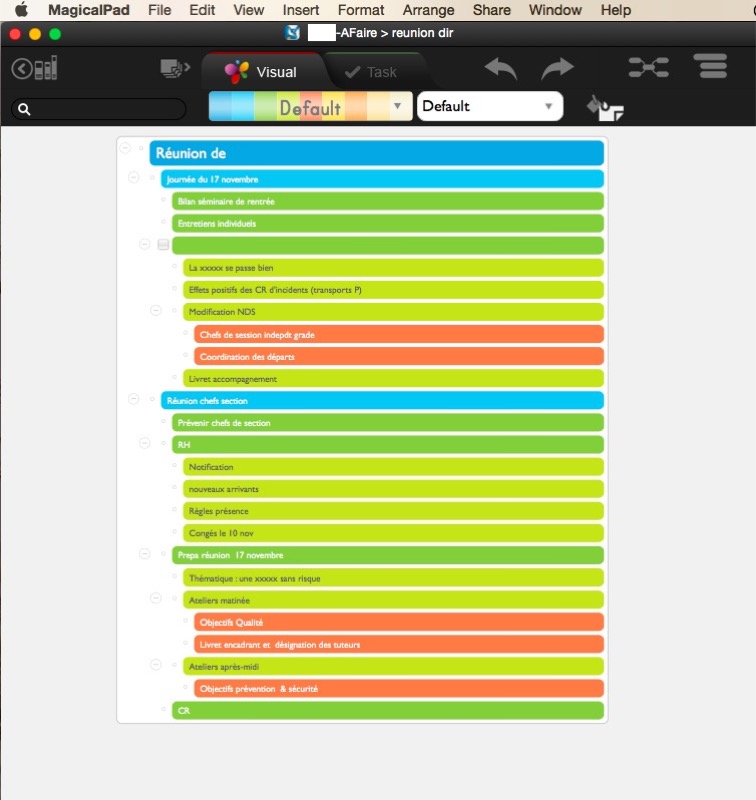The height and width of the screenshot is (800, 756).
Task: Click the mind map layout icon
Action: tap(648, 68)
